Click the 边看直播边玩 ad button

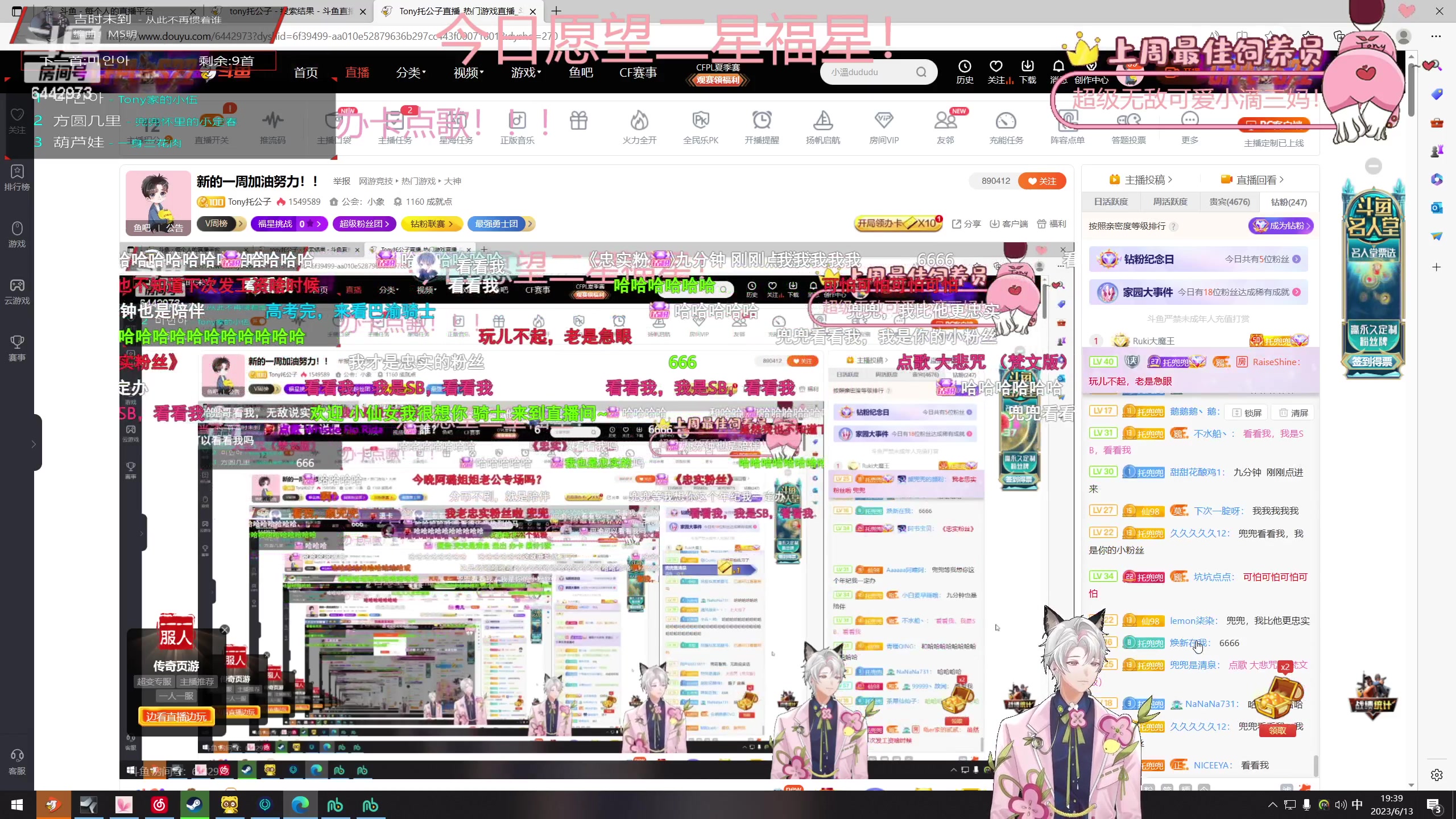coord(176,717)
